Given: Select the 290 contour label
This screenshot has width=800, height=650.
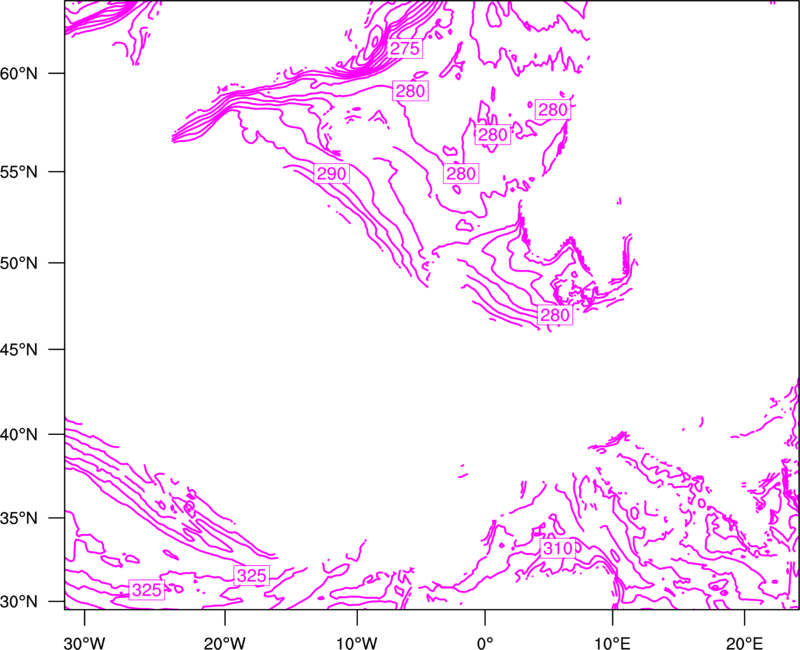Looking at the screenshot, I should 332,173.
